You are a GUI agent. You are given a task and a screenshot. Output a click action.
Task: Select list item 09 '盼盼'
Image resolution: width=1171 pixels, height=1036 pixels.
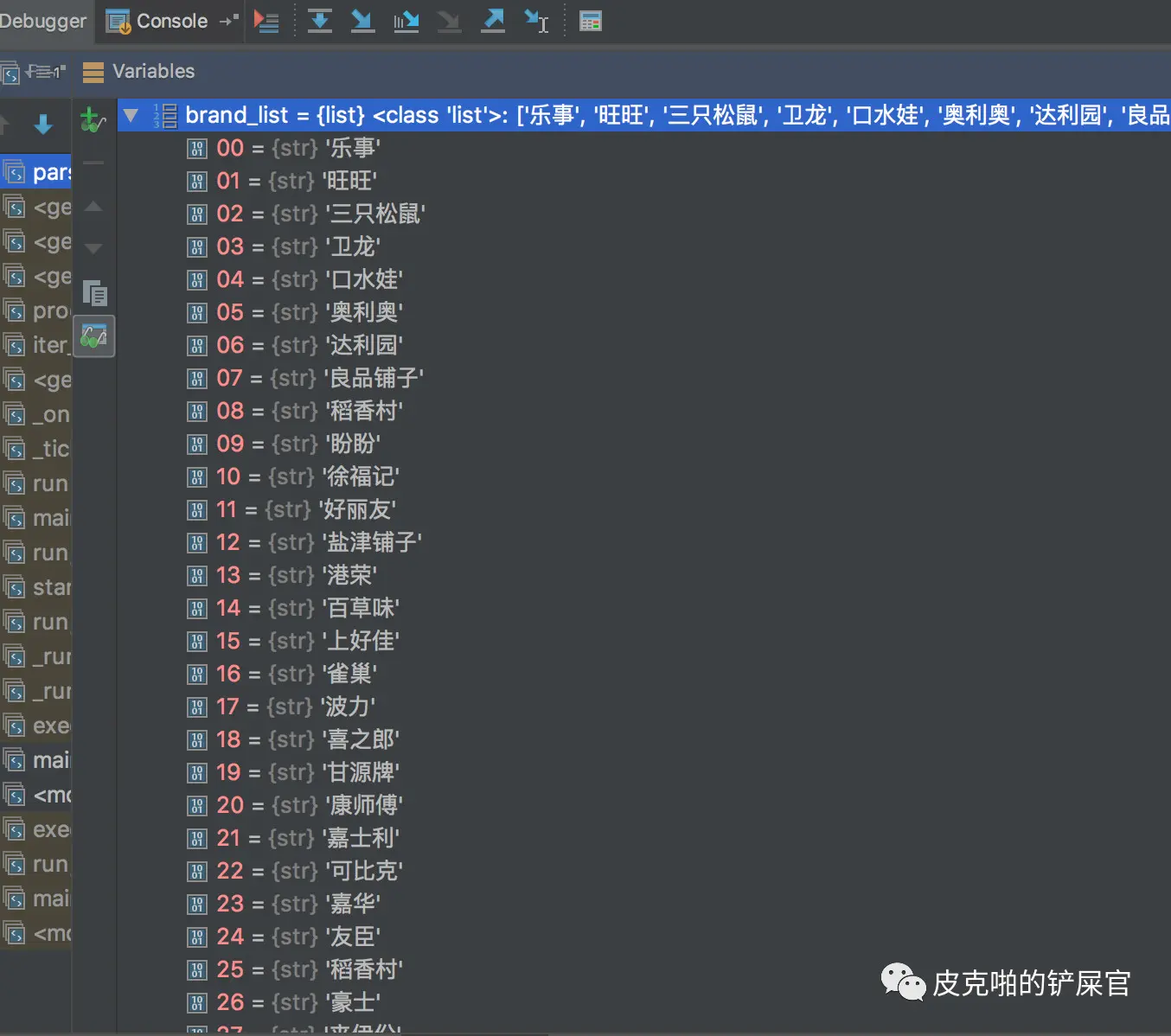643,444
